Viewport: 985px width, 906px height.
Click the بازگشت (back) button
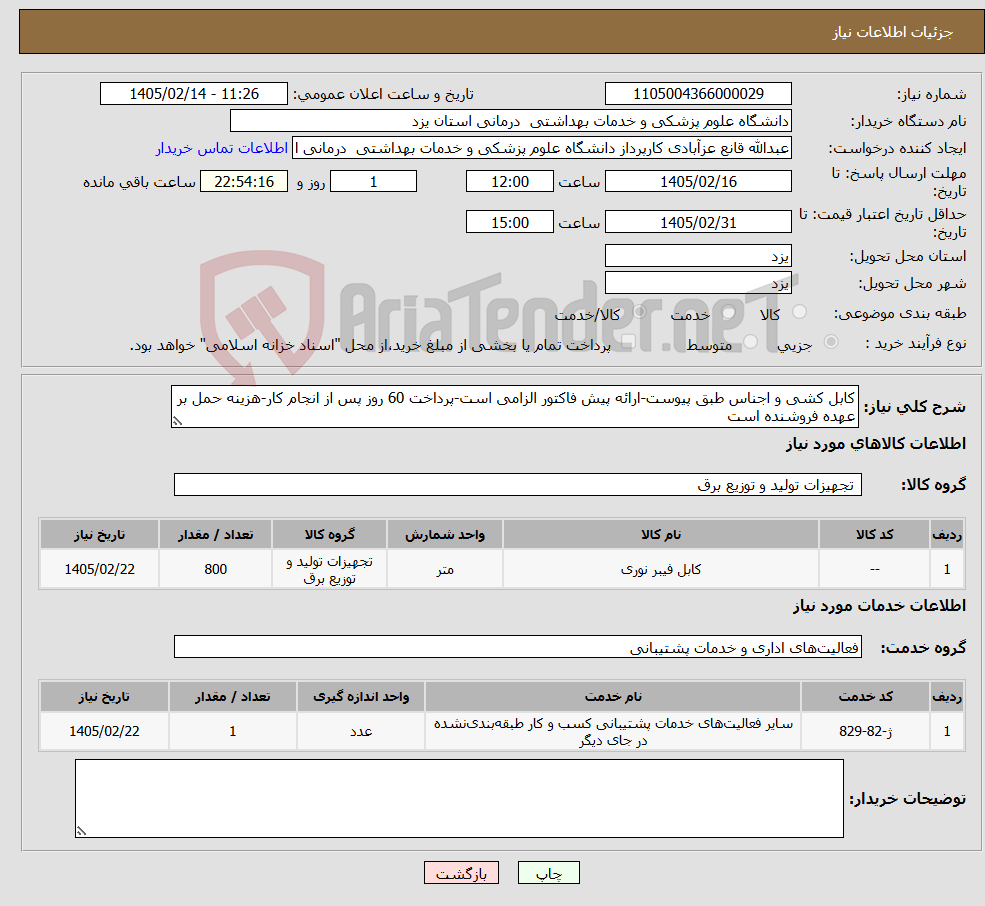point(461,873)
